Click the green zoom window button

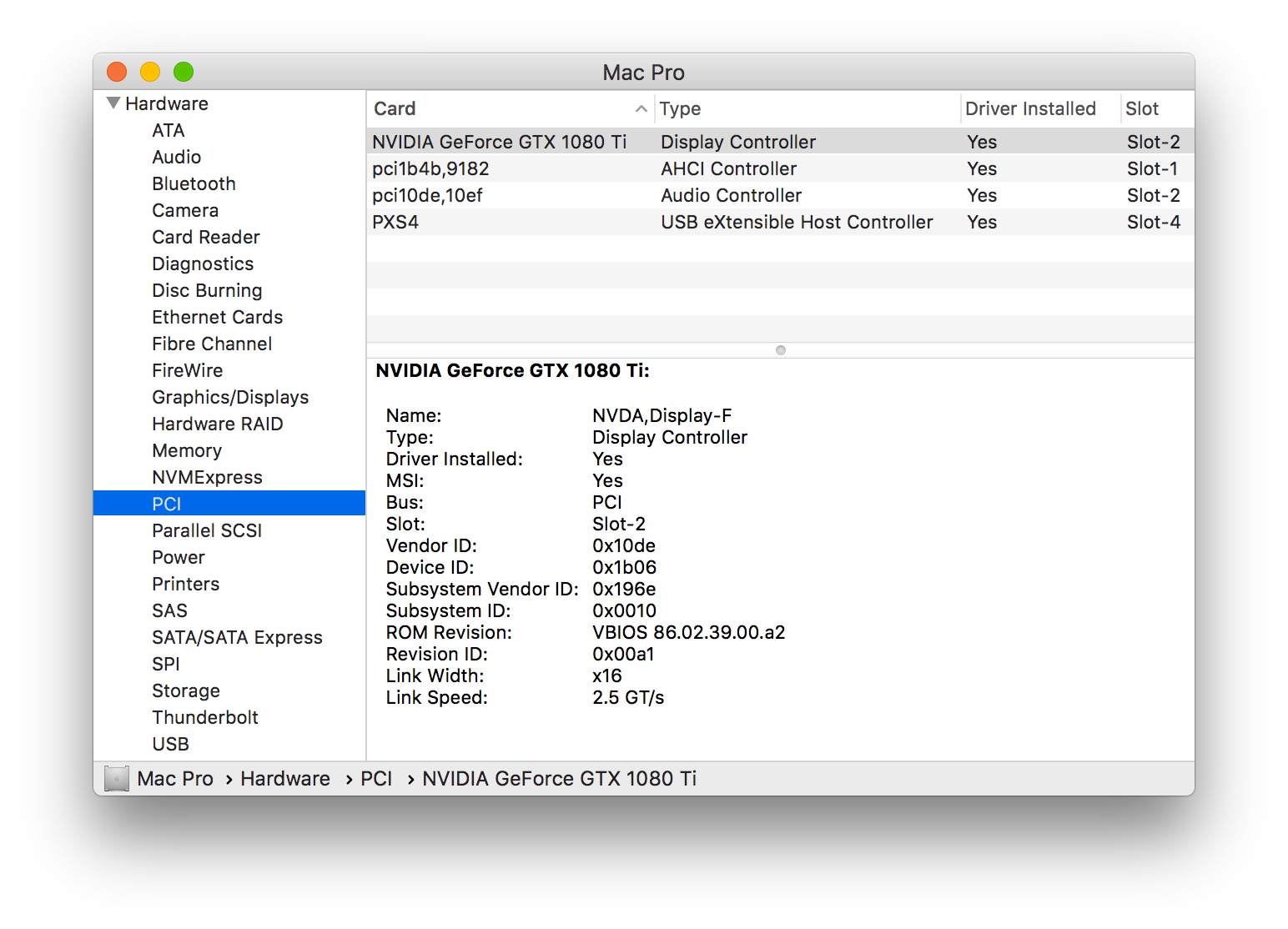point(184,73)
